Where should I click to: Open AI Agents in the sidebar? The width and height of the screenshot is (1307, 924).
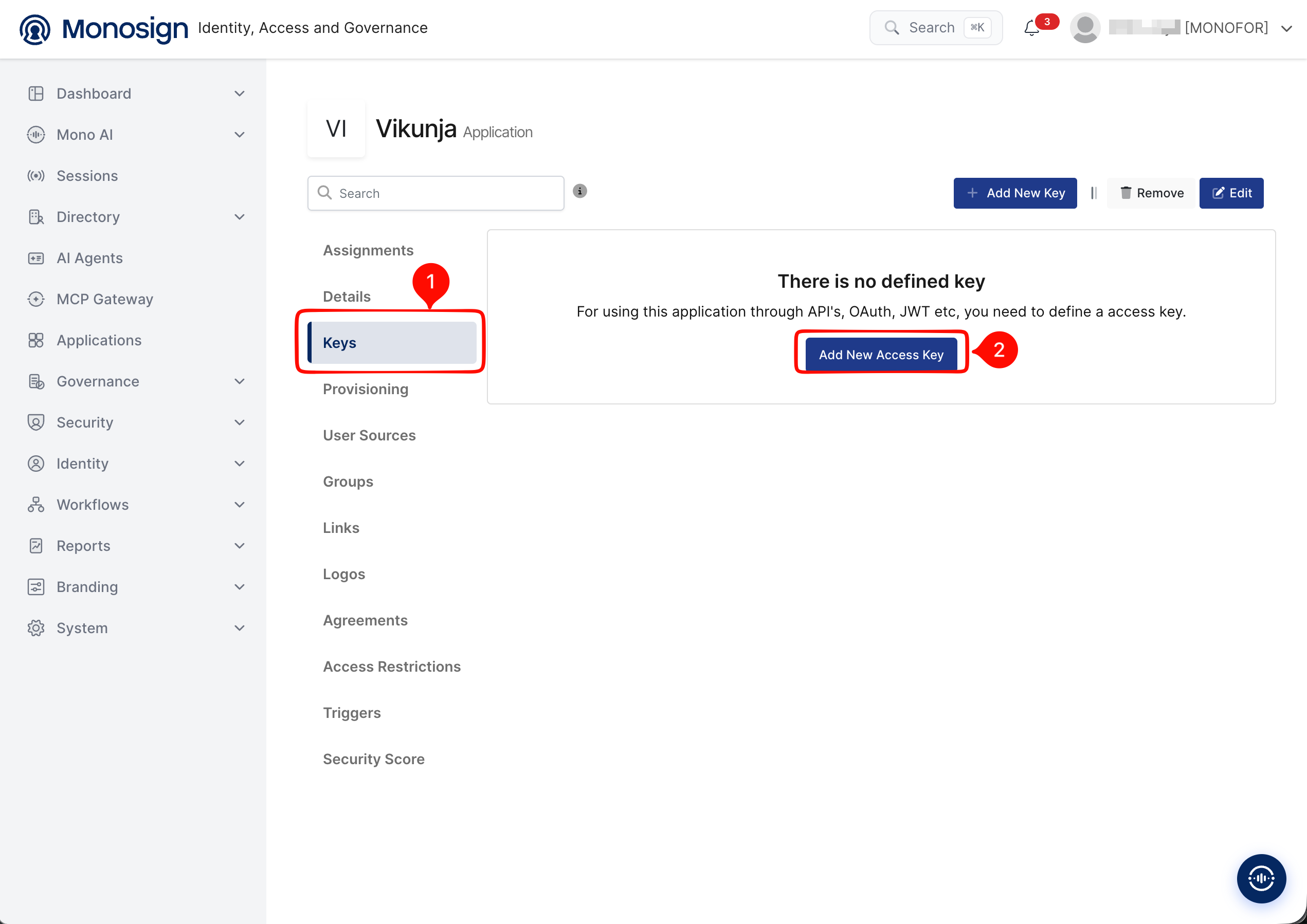click(89, 258)
